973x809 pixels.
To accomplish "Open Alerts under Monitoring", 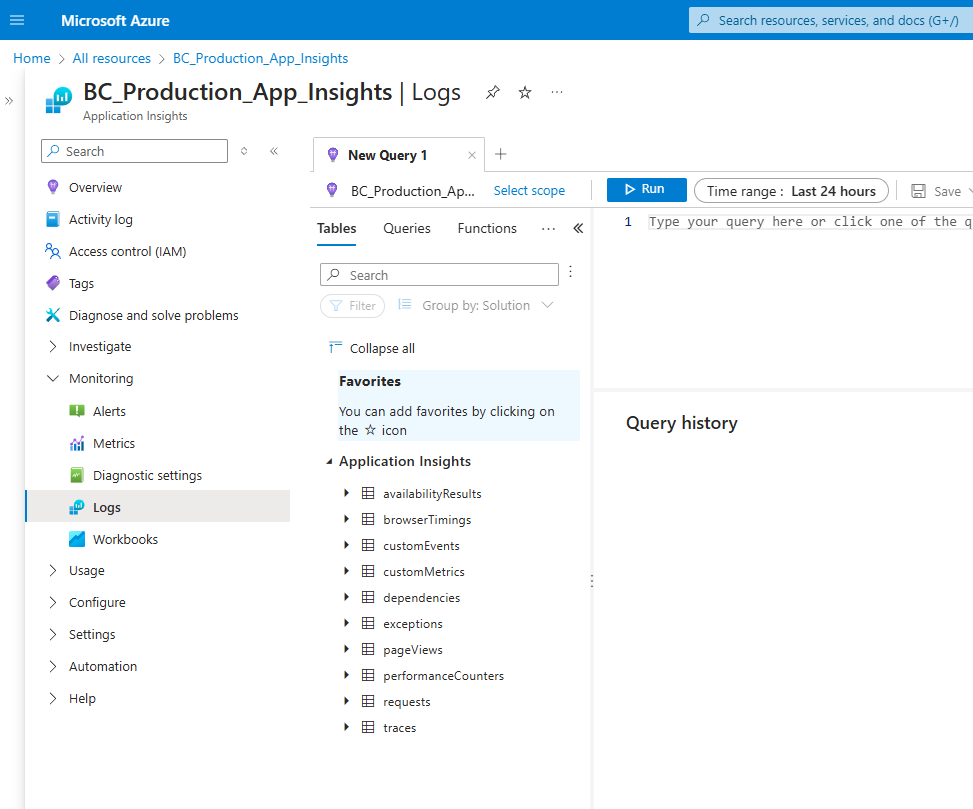I will pyautogui.click(x=109, y=411).
